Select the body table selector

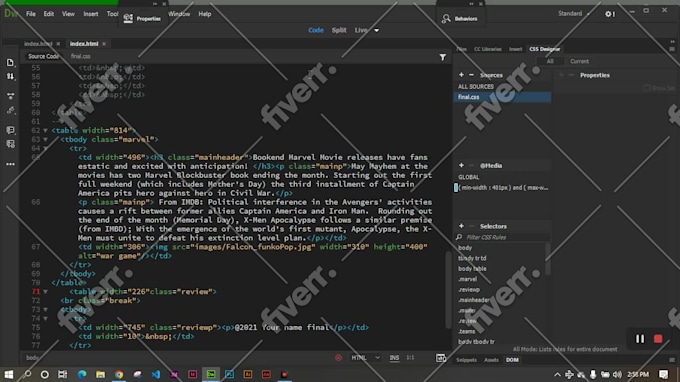pos(472,269)
